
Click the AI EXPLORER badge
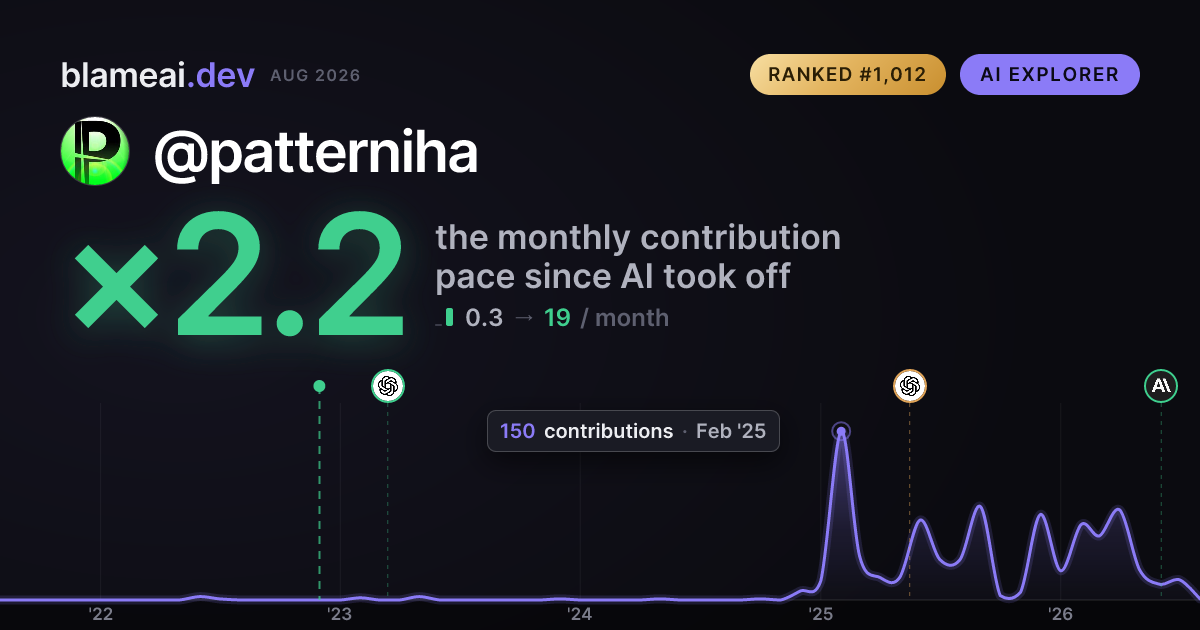tap(1050, 75)
